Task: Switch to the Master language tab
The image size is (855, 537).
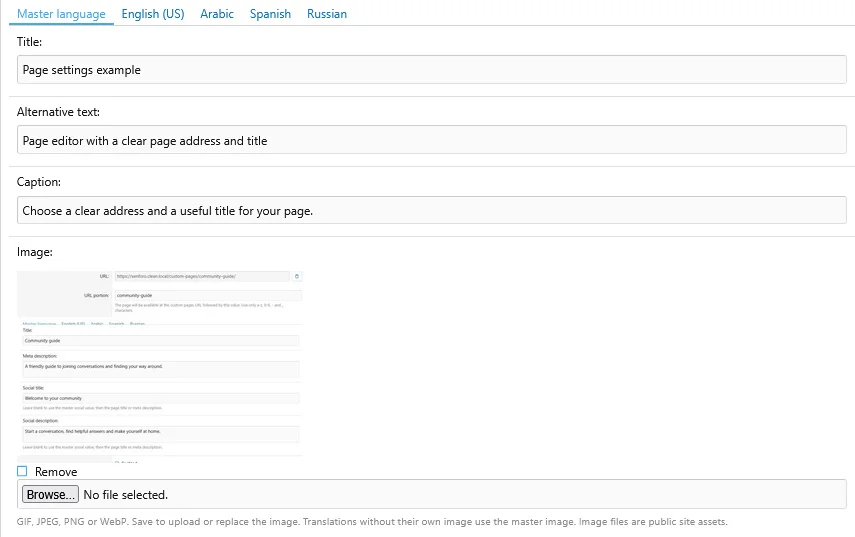Action: tap(61, 14)
